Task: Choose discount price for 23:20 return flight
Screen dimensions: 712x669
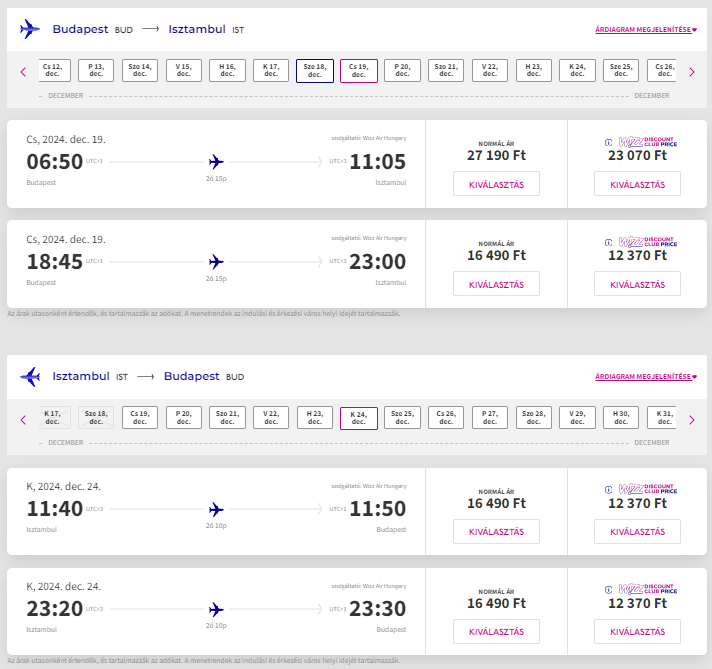Action: click(638, 631)
